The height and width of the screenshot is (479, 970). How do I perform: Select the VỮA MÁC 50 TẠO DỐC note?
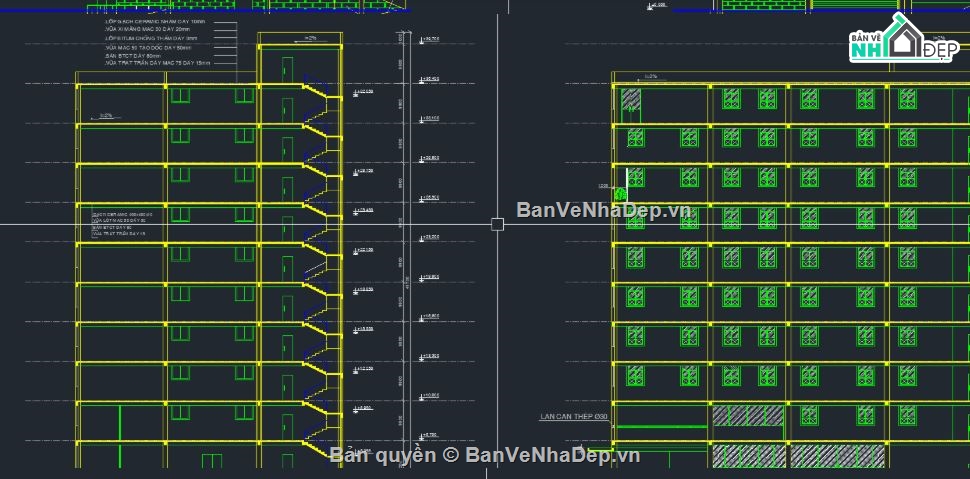148,47
